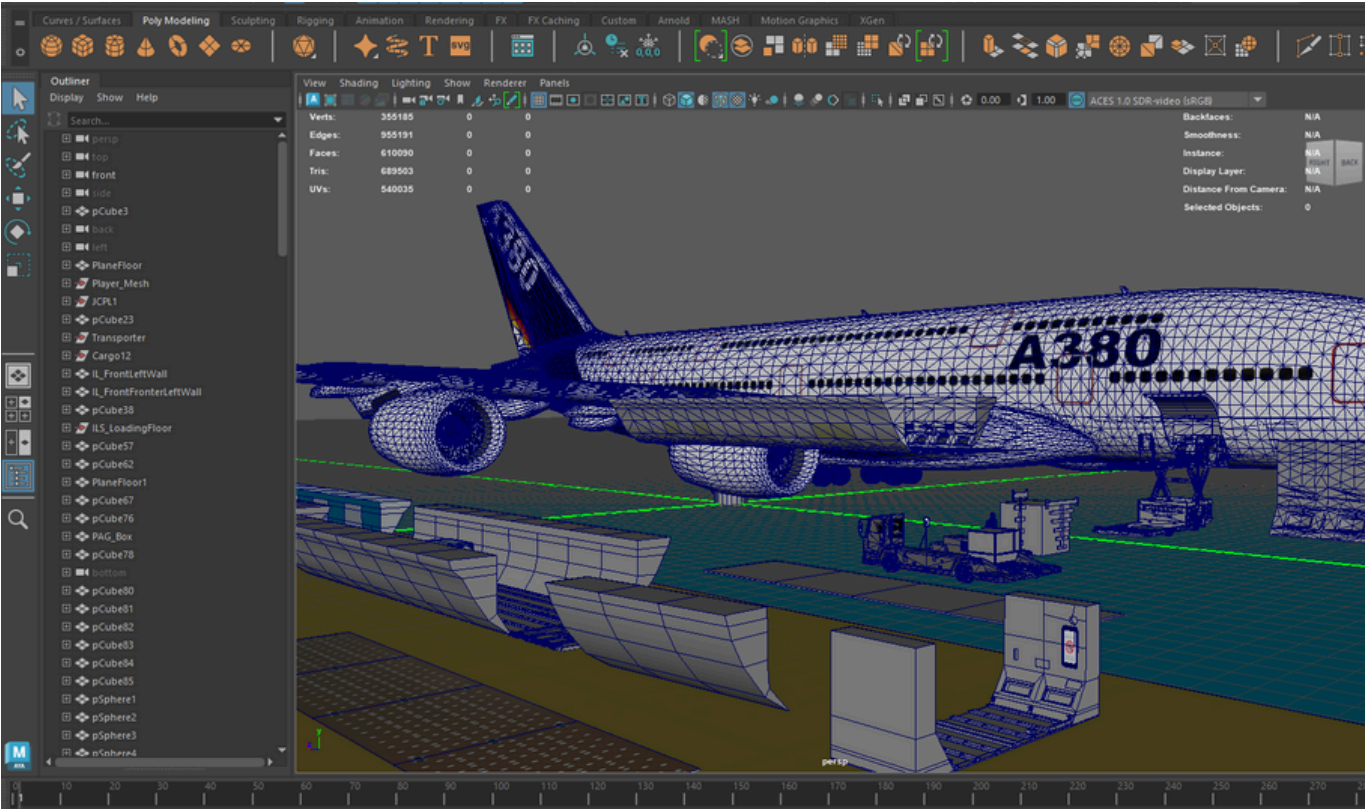Activate the Move tool in toolbox
Image resolution: width=1365 pixels, height=809 pixels.
point(18,198)
